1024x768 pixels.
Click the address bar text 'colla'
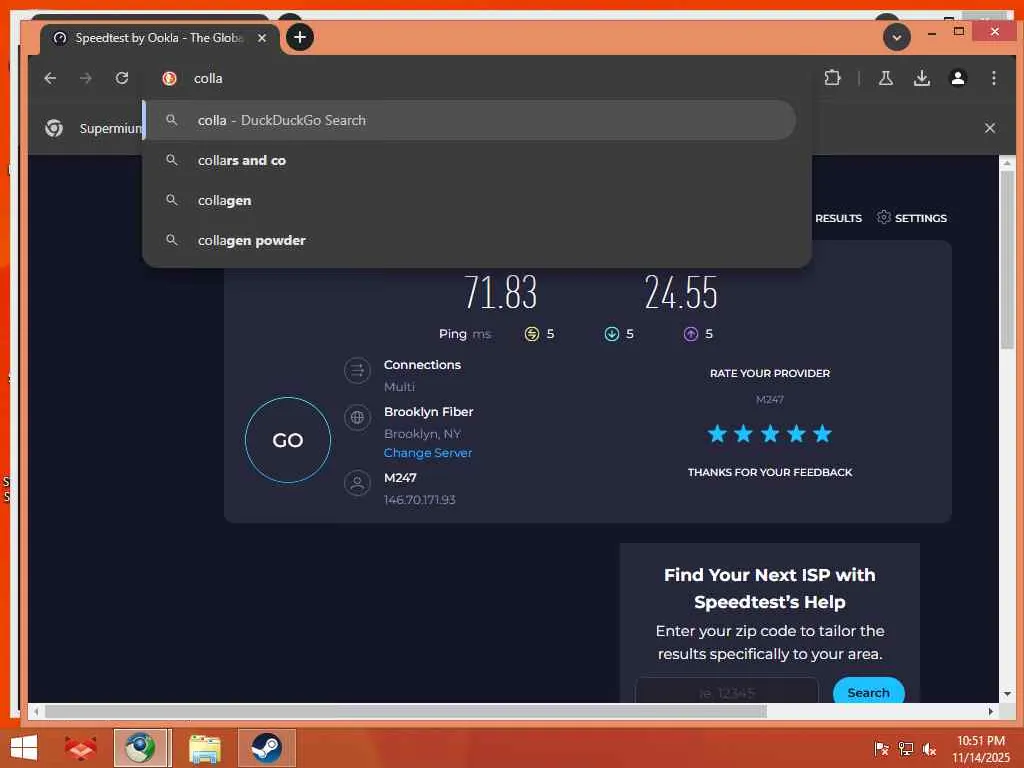(208, 78)
